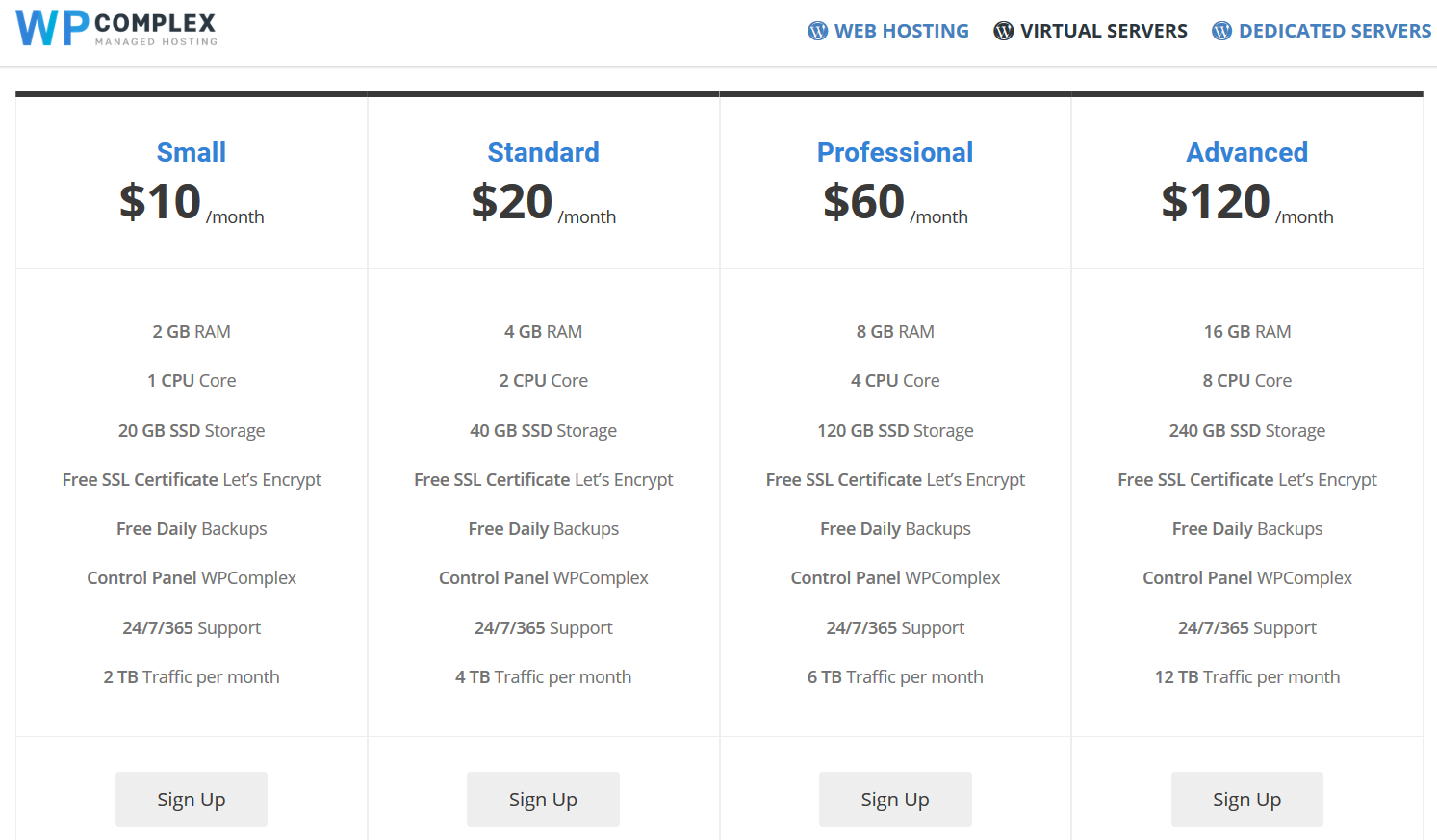Open the Virtual Servers menu item

point(1103,31)
